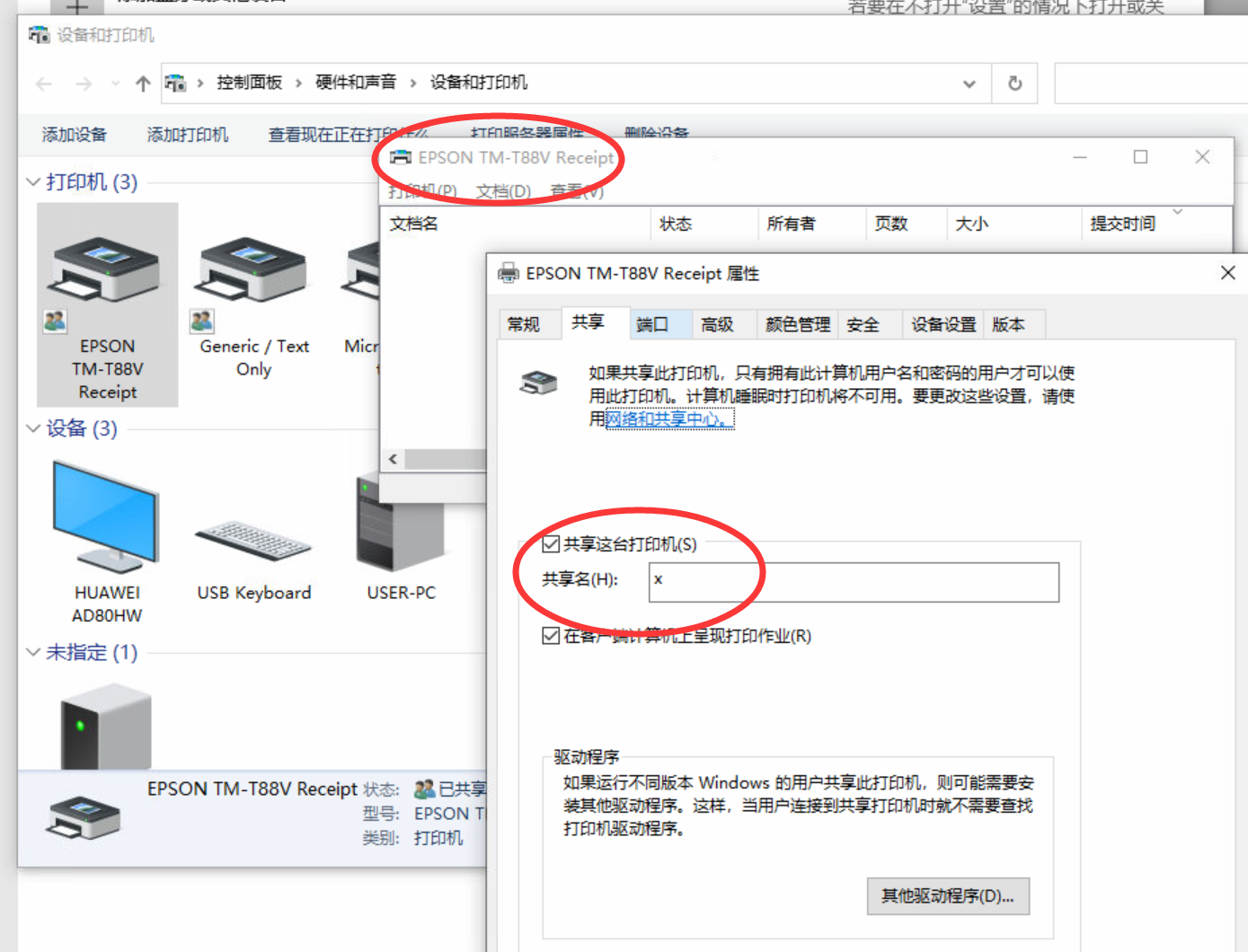The image size is (1248, 952).
Task: Click the printer icon in details pane
Action: (x=84, y=817)
